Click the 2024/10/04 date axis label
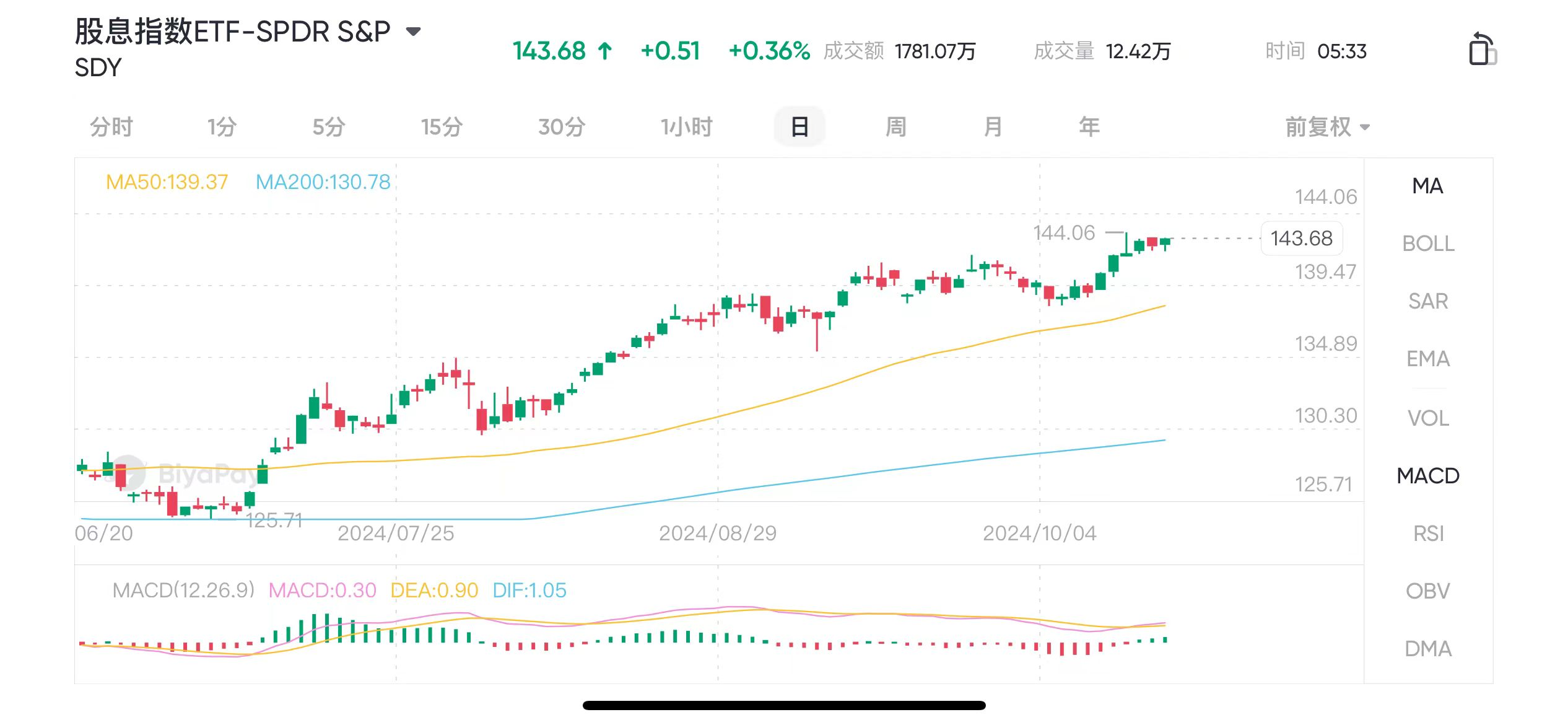The width and height of the screenshot is (1568, 725). (x=1040, y=534)
